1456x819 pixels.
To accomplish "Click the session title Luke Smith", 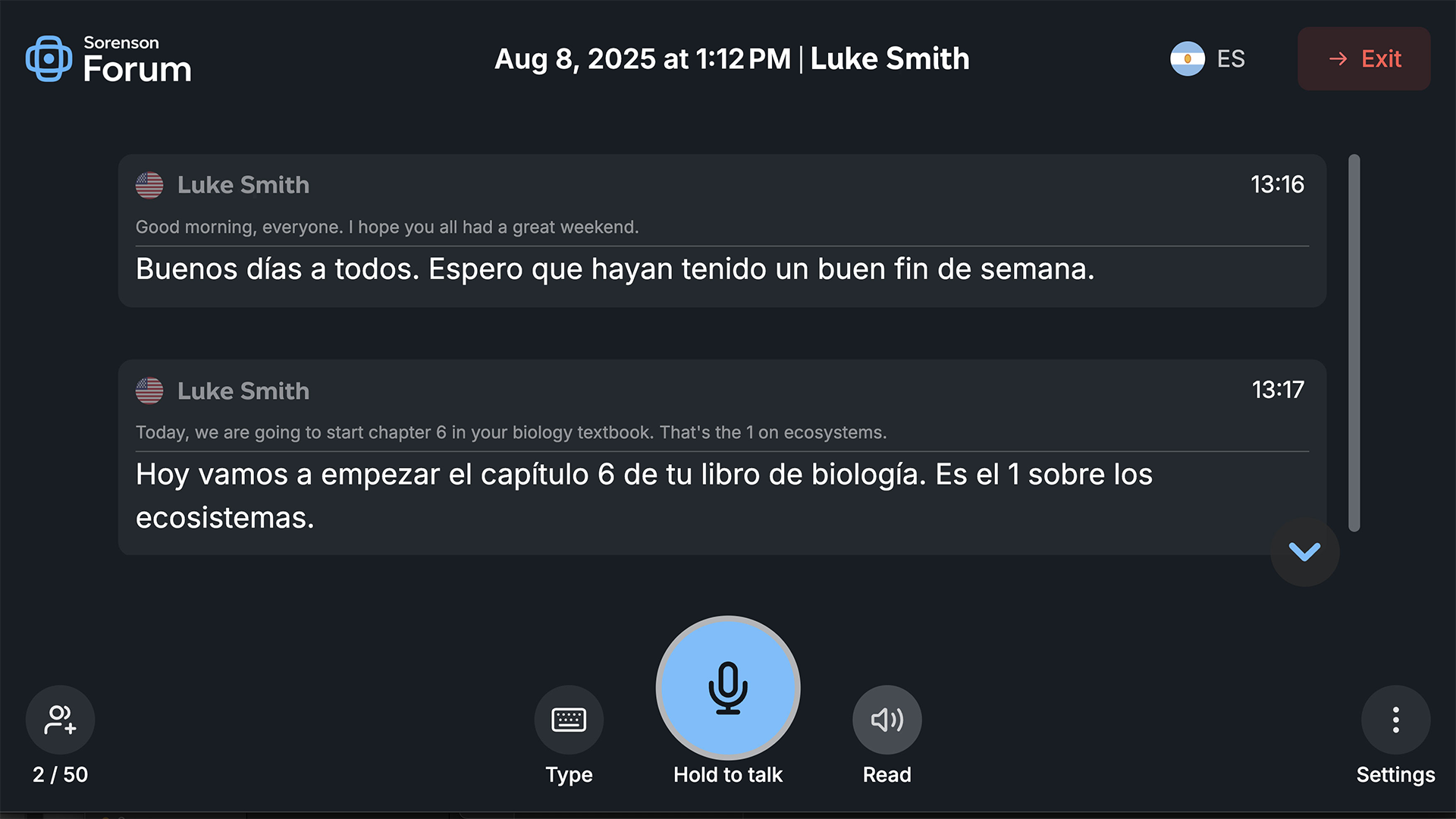I will tap(890, 58).
